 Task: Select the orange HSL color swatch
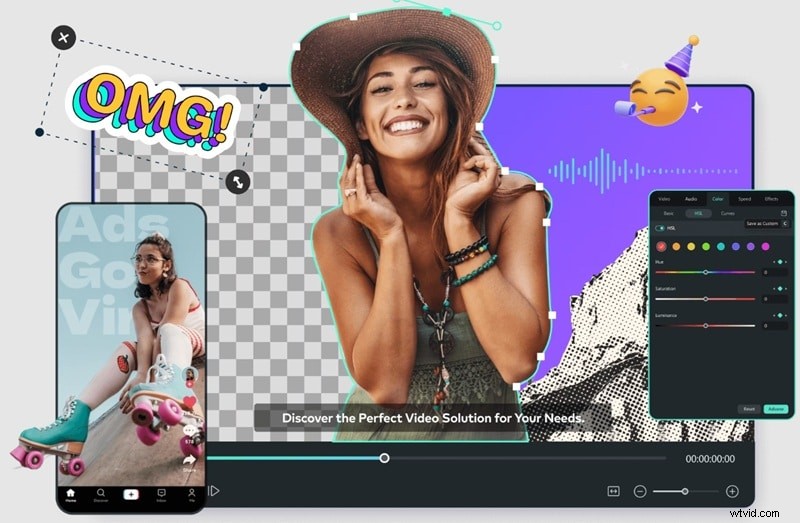pos(676,246)
